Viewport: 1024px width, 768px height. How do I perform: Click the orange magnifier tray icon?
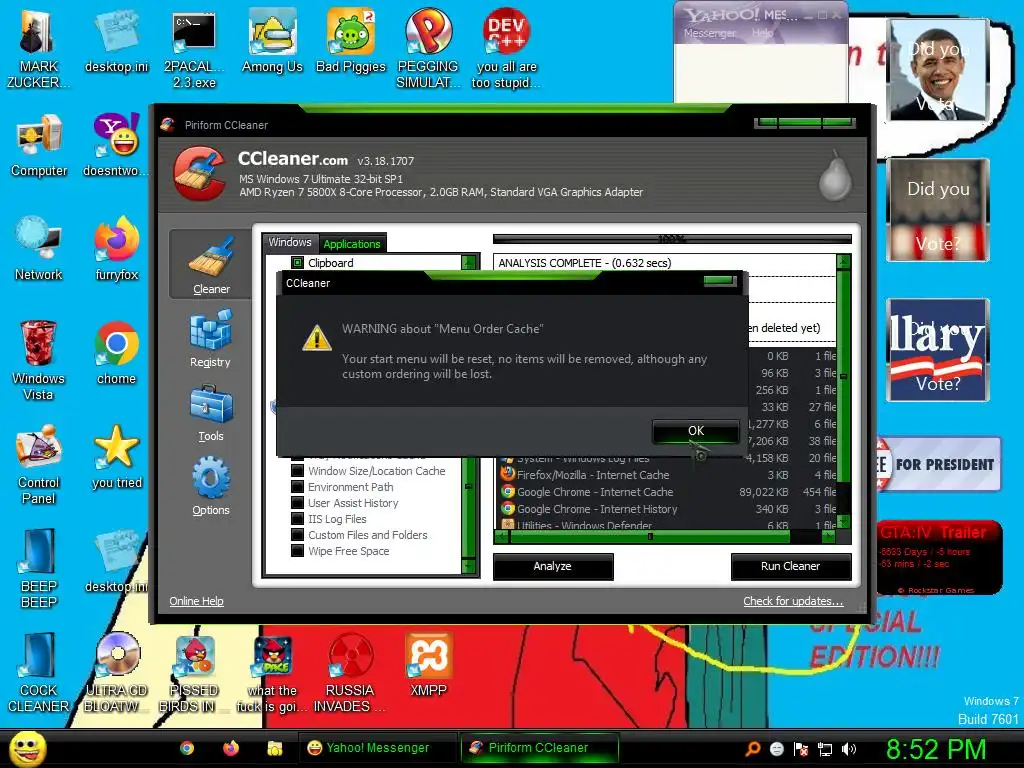(x=752, y=749)
